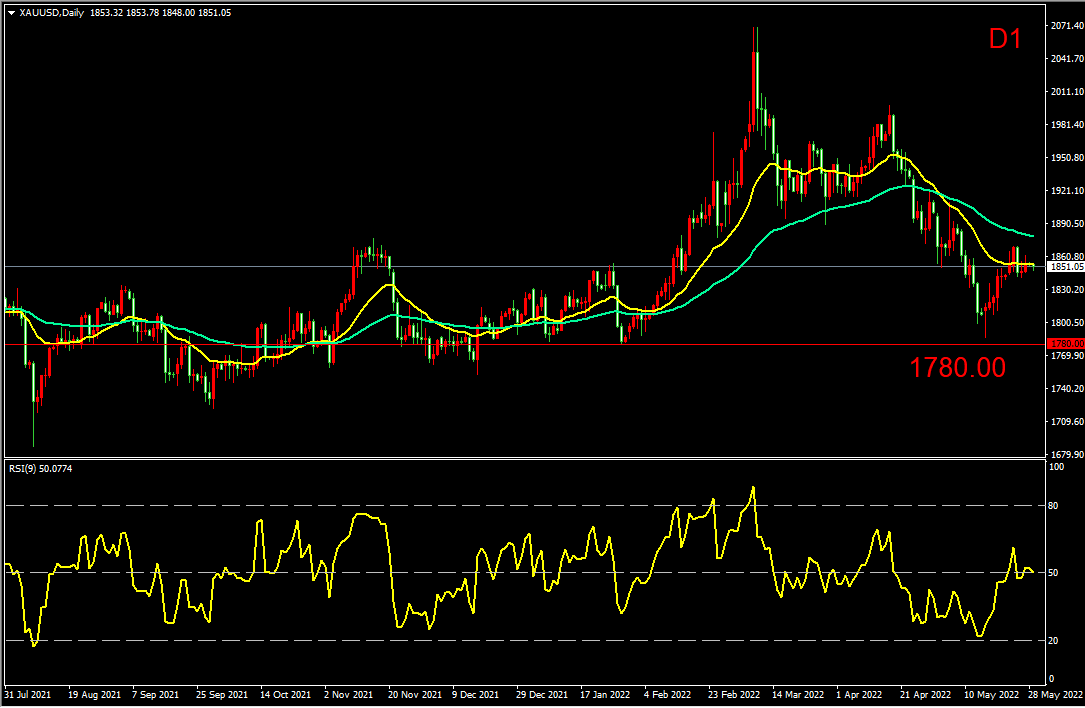
Task: Click the 19 Aug 2021 date label
Action: [95, 694]
